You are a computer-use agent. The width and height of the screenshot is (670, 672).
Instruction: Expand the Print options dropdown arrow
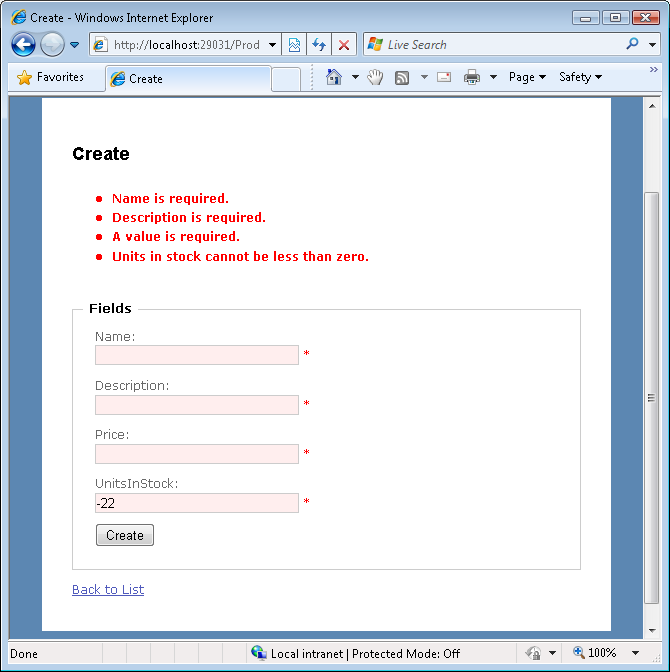(x=493, y=77)
